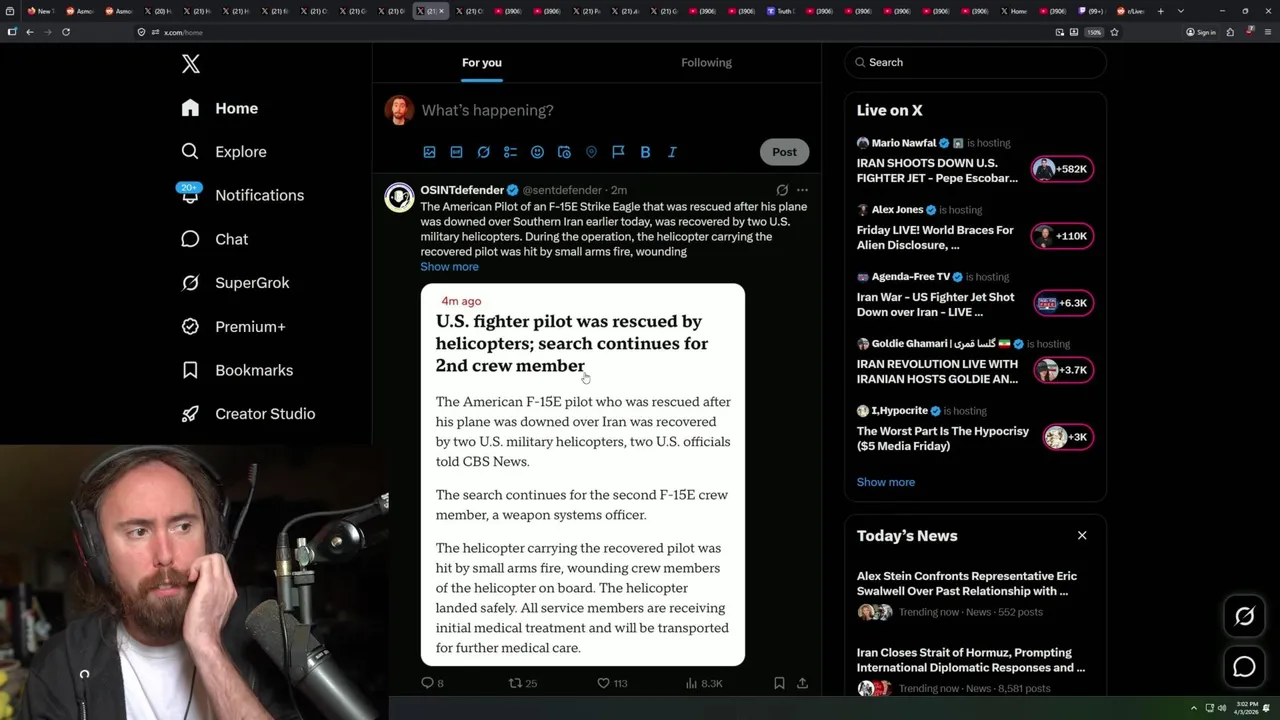Open the CBS News article image
Image resolution: width=1280 pixels, height=720 pixels.
583,474
